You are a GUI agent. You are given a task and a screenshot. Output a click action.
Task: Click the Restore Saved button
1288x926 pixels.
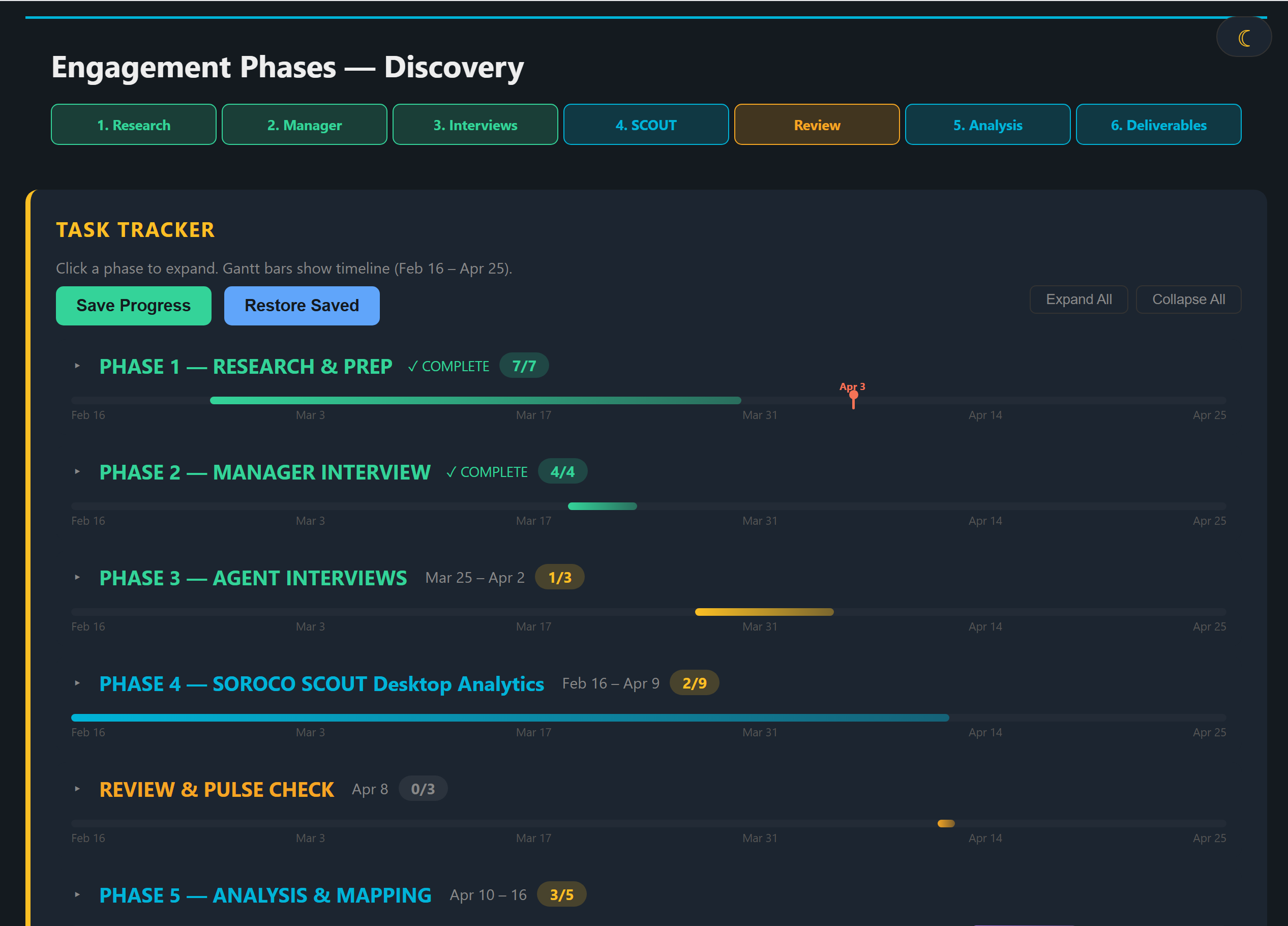pos(302,305)
